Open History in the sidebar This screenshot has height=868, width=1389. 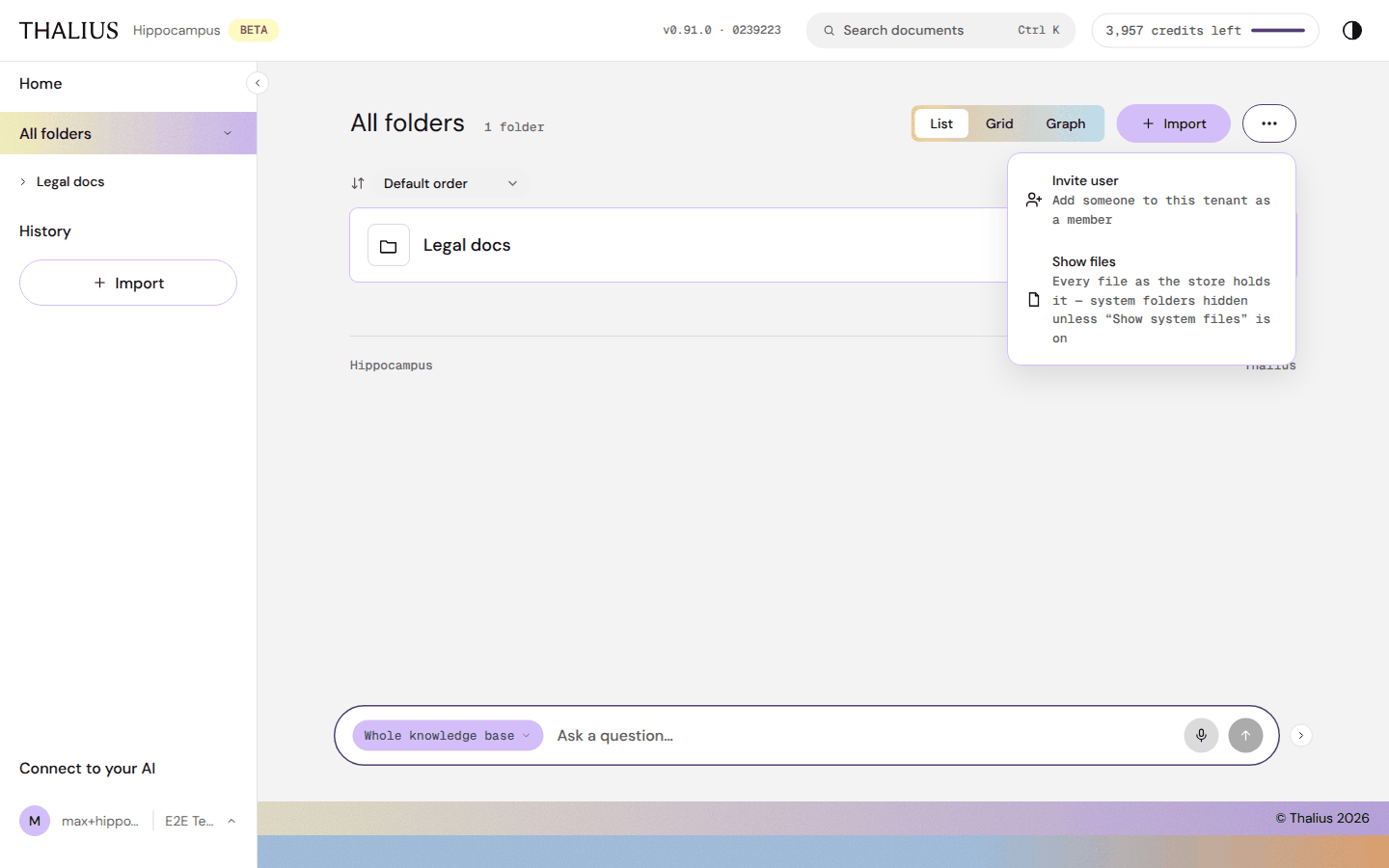[x=45, y=231]
